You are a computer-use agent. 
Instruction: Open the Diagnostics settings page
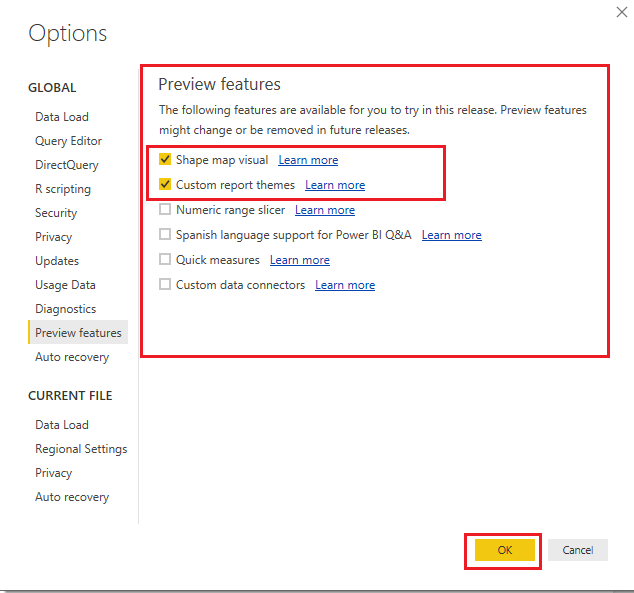[x=65, y=309]
